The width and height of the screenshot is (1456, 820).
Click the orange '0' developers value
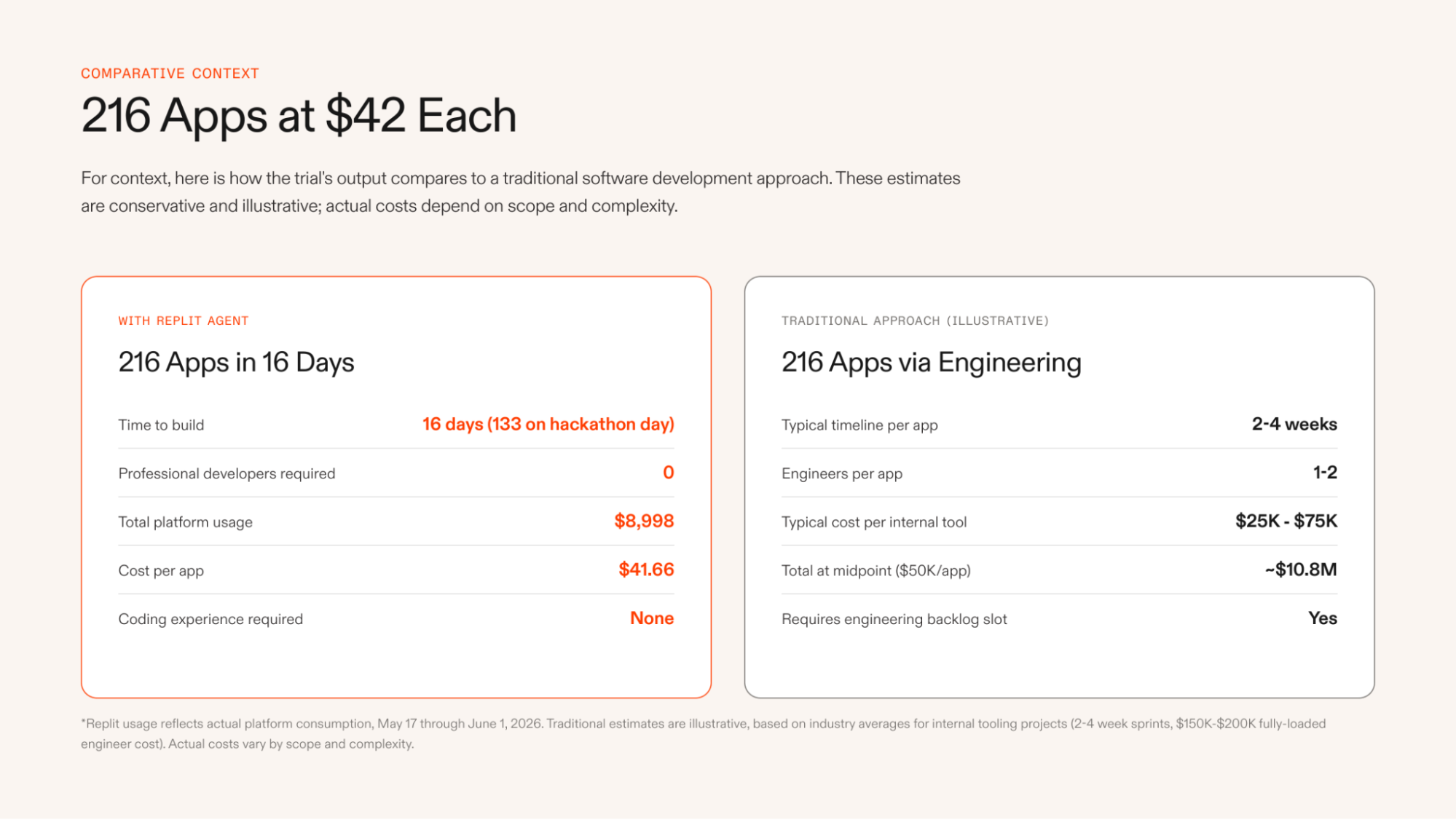669,473
